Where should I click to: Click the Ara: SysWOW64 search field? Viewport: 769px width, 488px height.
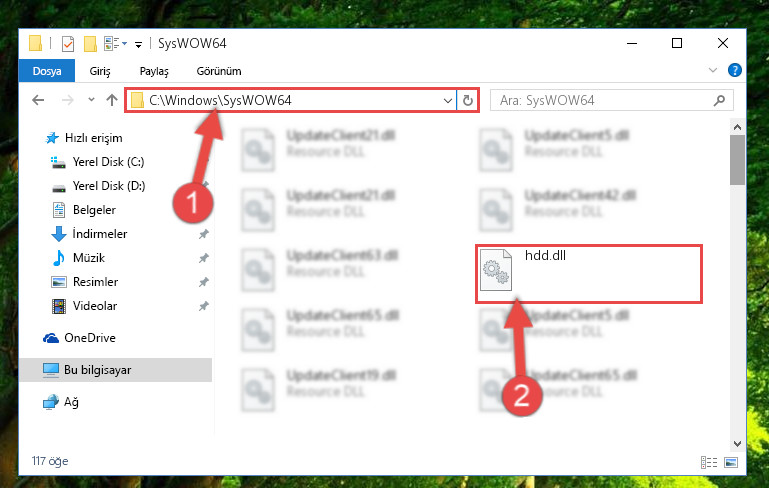point(603,100)
